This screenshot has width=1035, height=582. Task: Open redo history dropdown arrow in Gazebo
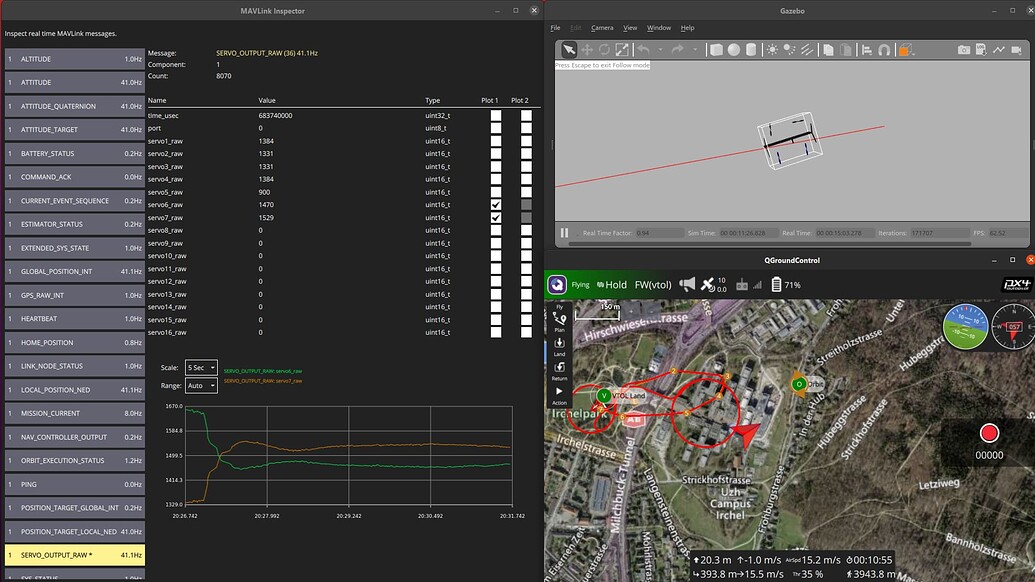694,49
